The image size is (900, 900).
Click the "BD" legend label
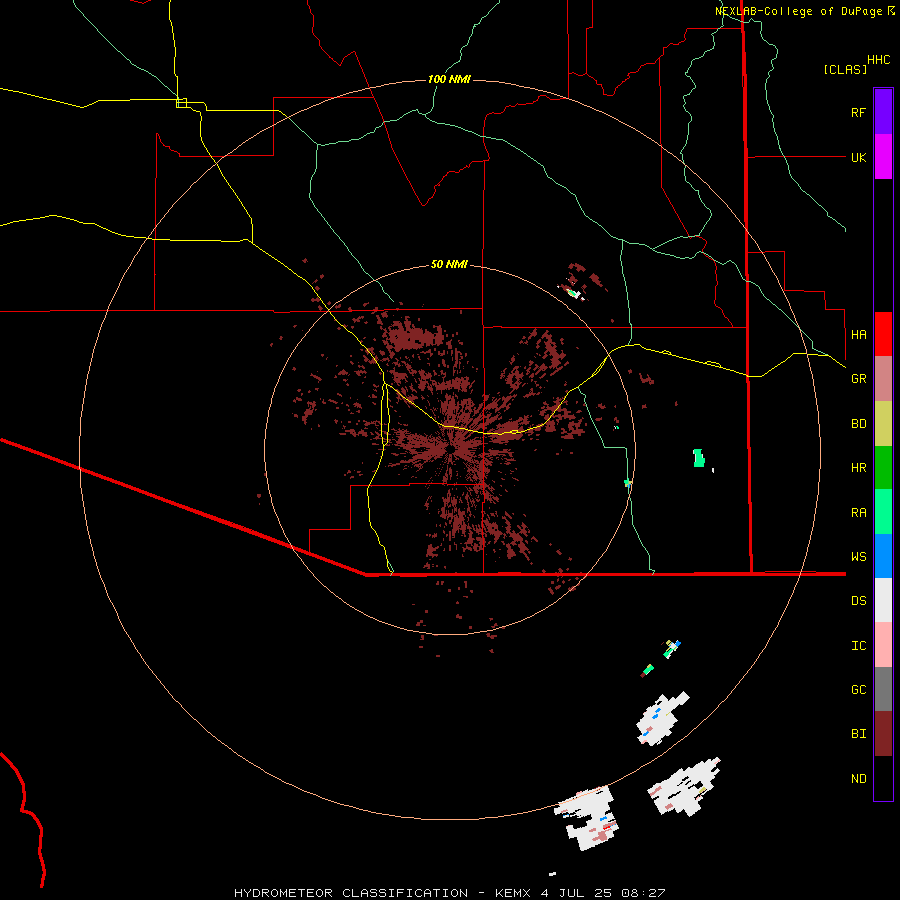[858, 424]
